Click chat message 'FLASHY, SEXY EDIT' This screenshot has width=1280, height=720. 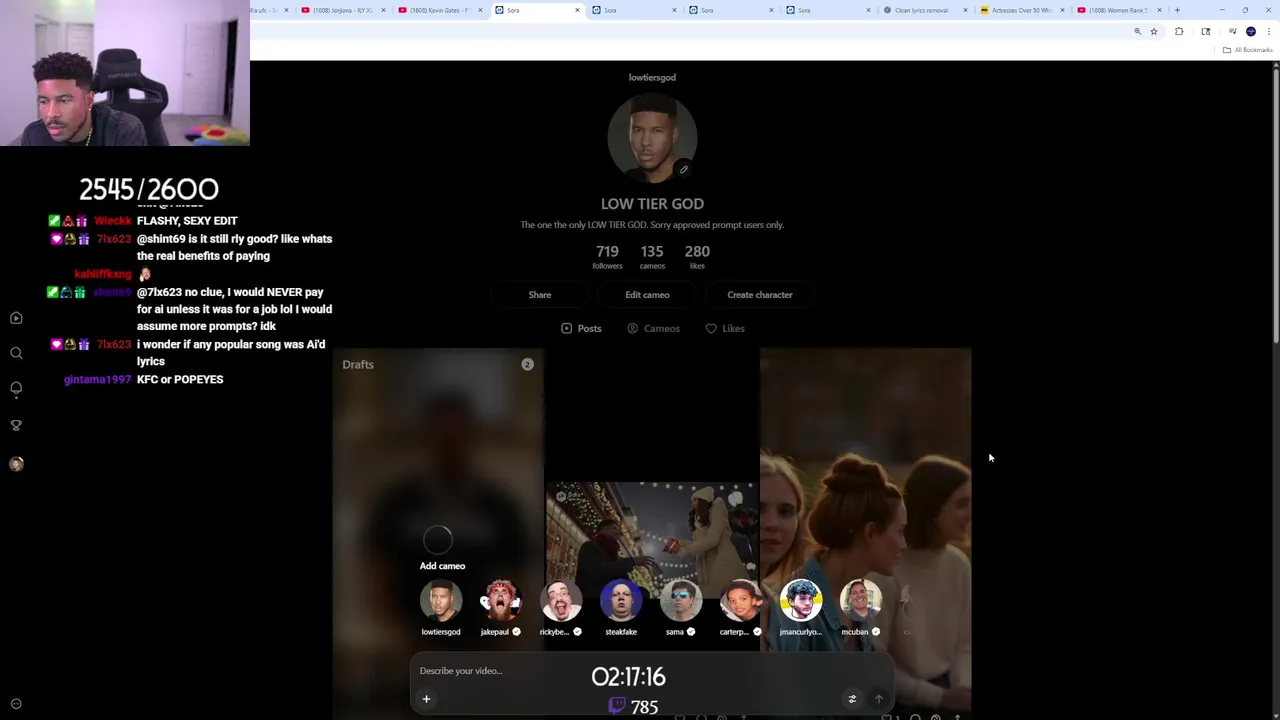(187, 221)
